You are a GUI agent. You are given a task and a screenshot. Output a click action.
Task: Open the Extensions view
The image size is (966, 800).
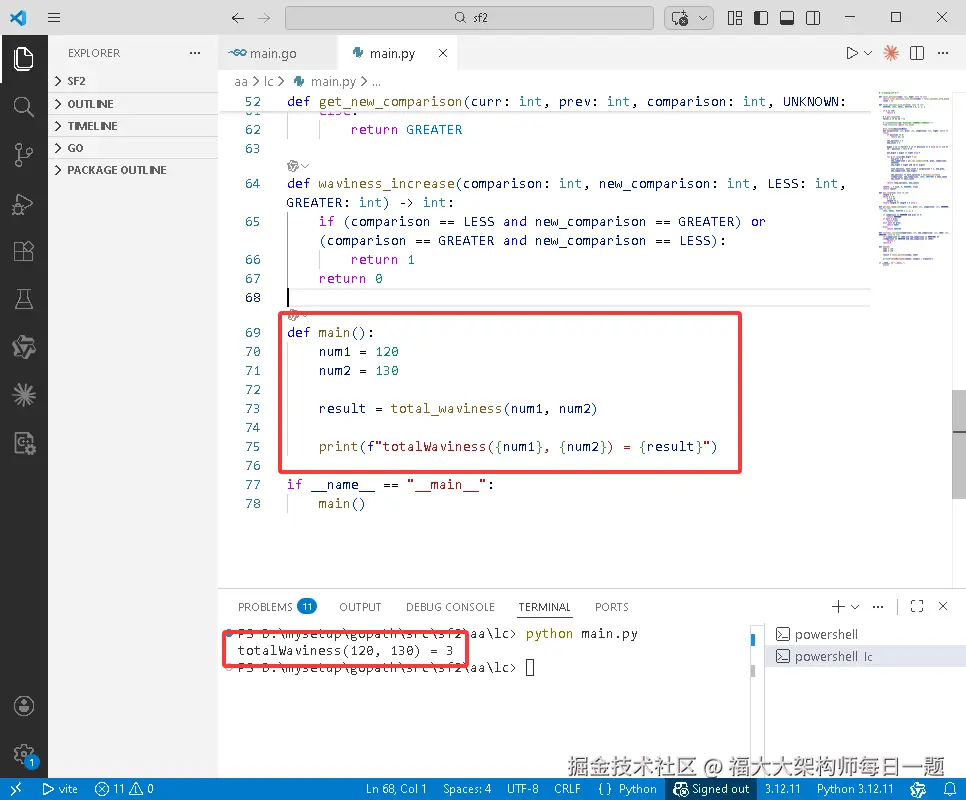pos(23,251)
